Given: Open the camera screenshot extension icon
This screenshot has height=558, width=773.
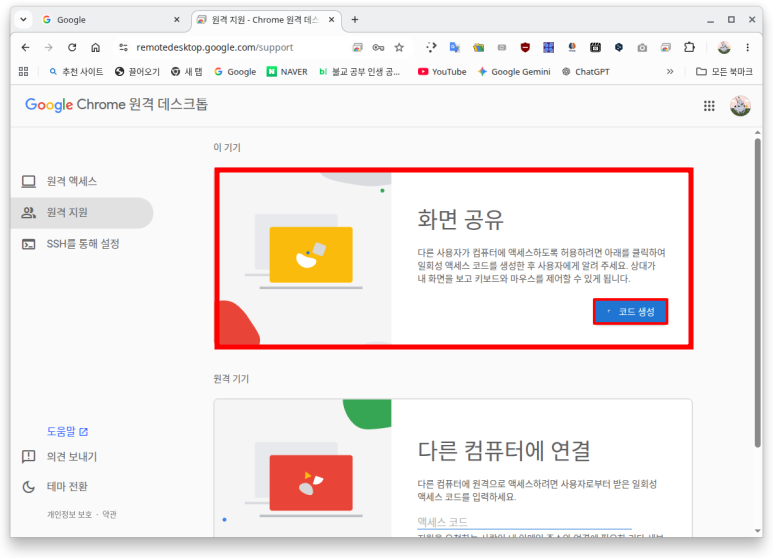Looking at the screenshot, I should click(x=642, y=47).
